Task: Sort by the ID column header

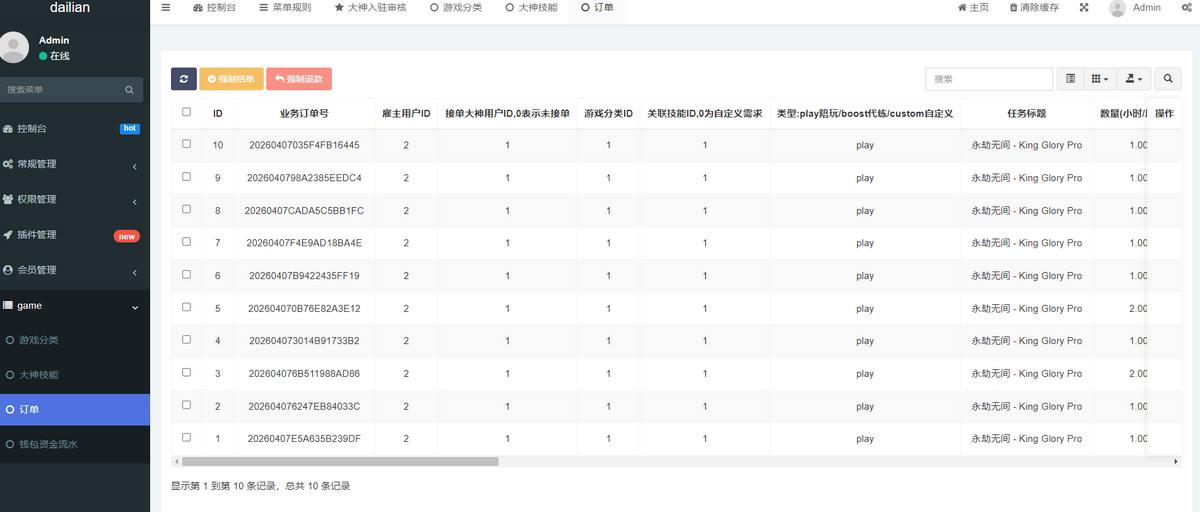Action: click(x=218, y=114)
